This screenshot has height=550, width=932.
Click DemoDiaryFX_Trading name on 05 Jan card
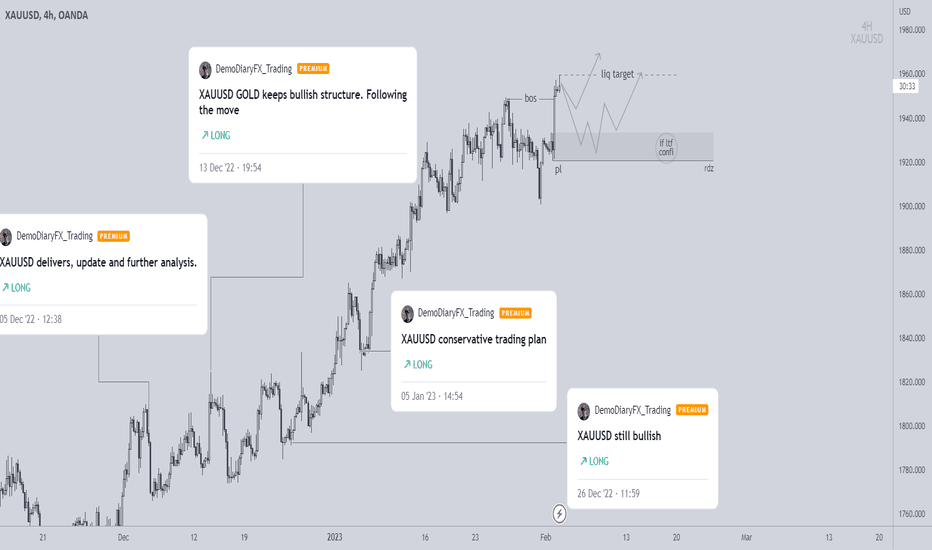click(x=455, y=313)
